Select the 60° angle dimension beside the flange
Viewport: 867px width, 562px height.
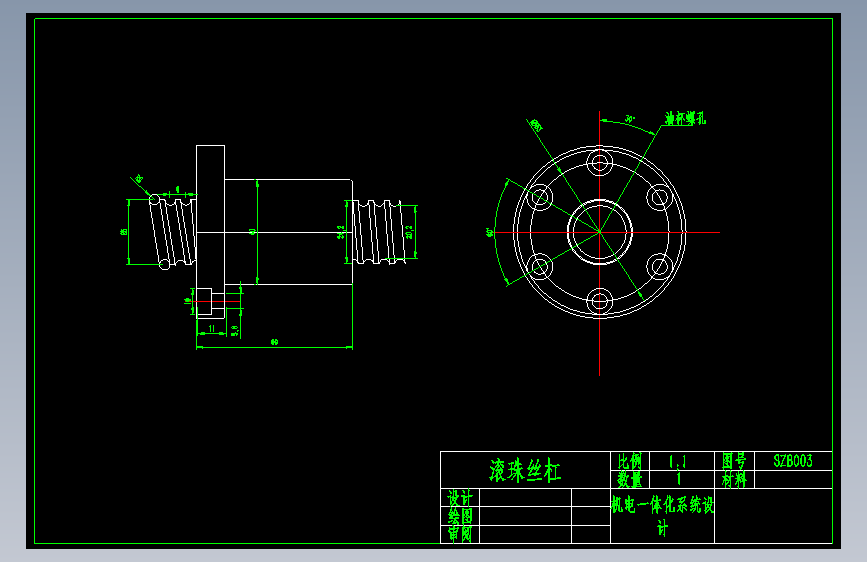coord(489,232)
